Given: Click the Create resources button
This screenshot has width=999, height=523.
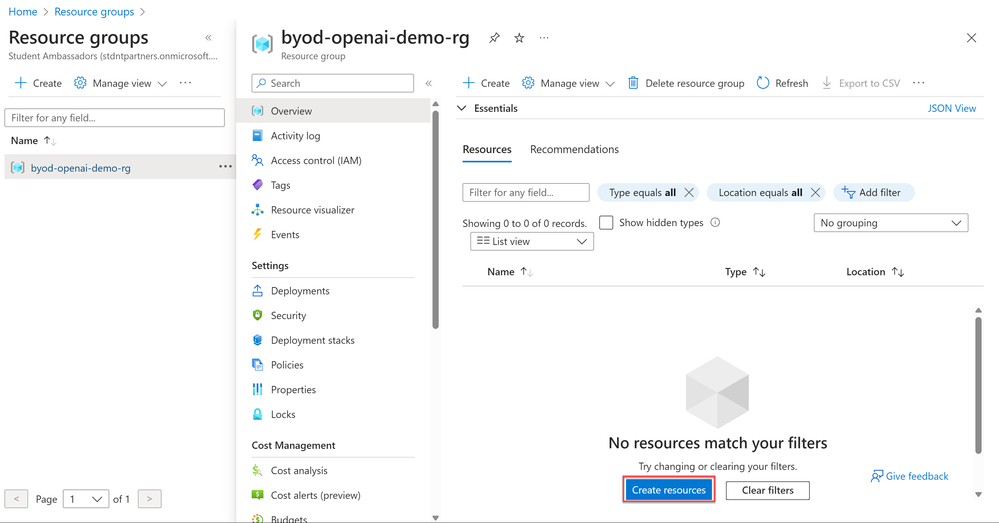Looking at the screenshot, I should pos(669,490).
